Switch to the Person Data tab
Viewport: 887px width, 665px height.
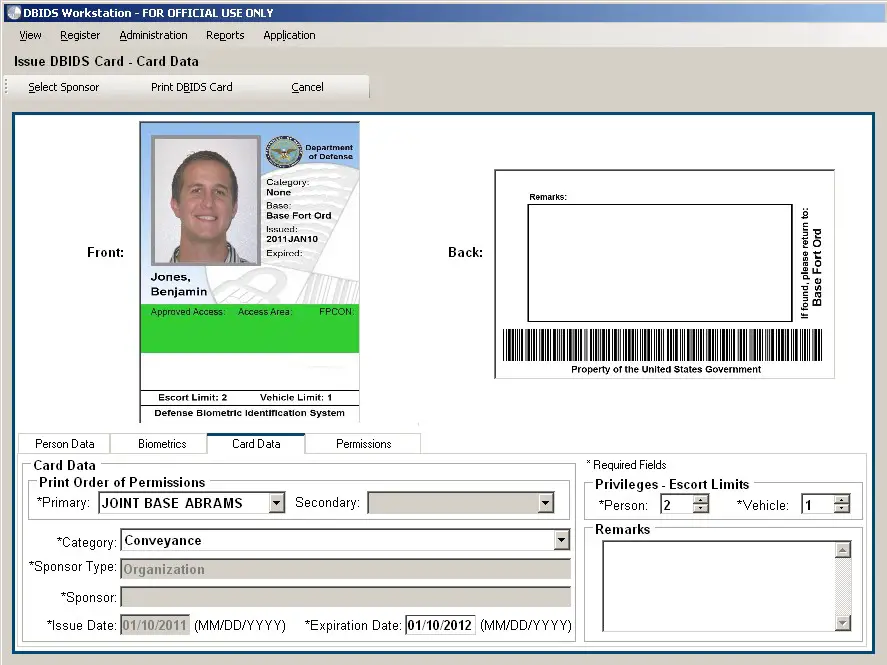coord(64,443)
